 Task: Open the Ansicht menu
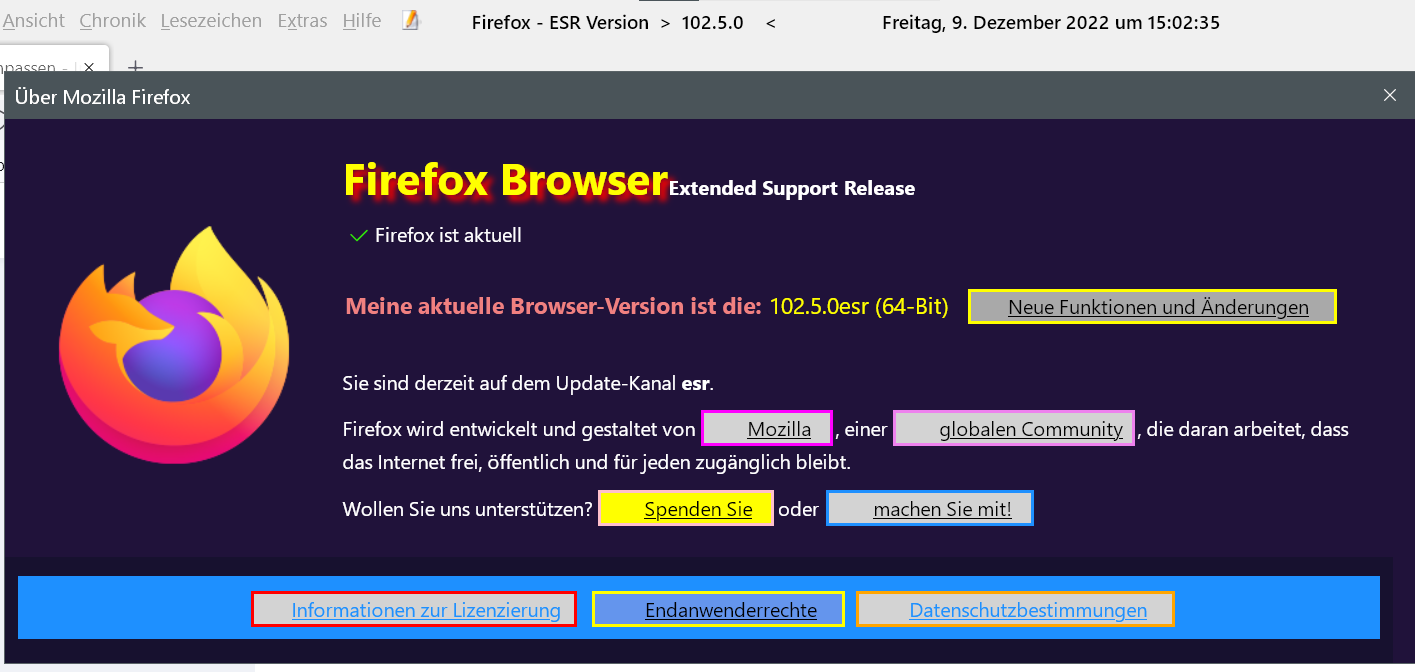tap(33, 21)
